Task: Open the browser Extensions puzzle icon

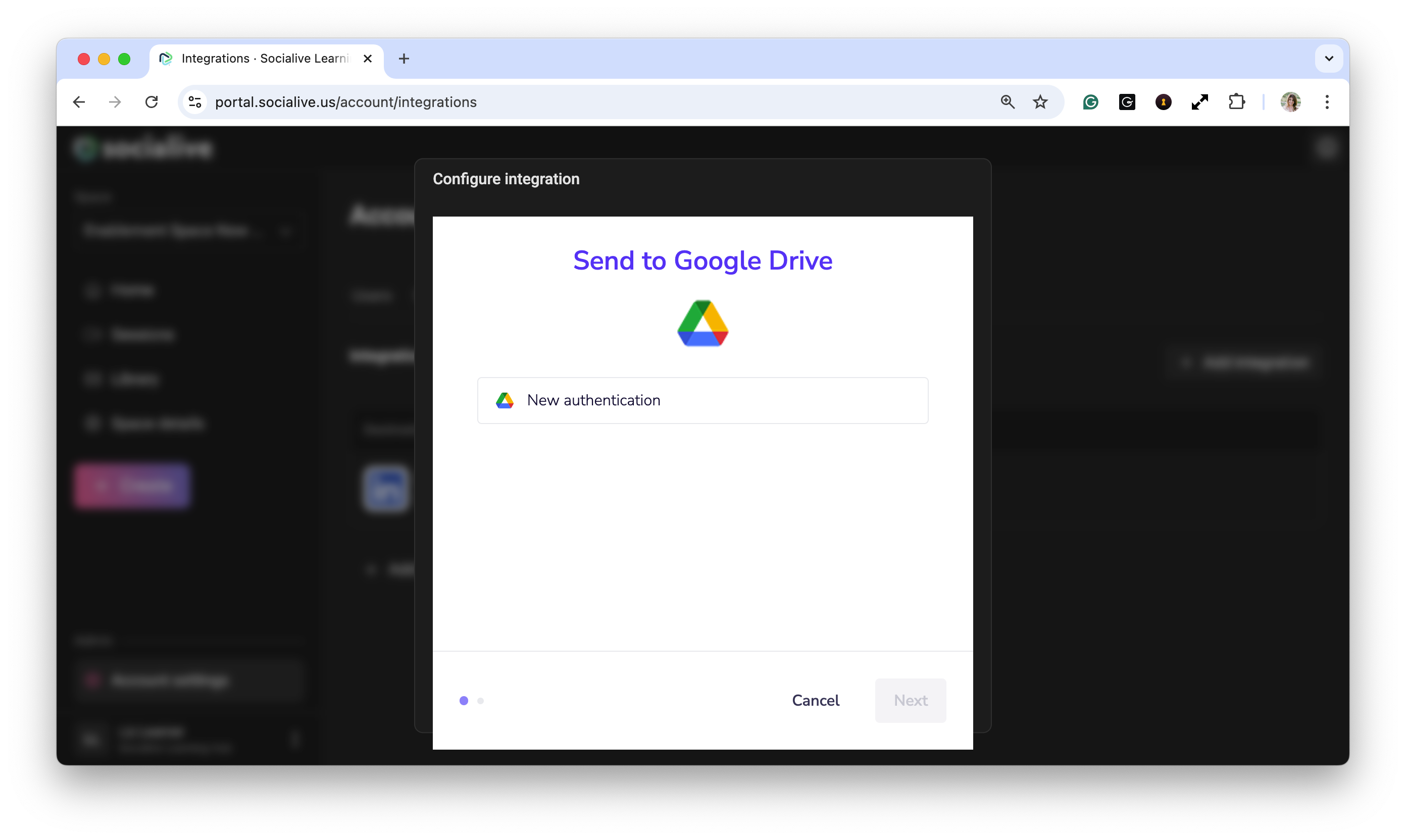Action: pos(1236,102)
